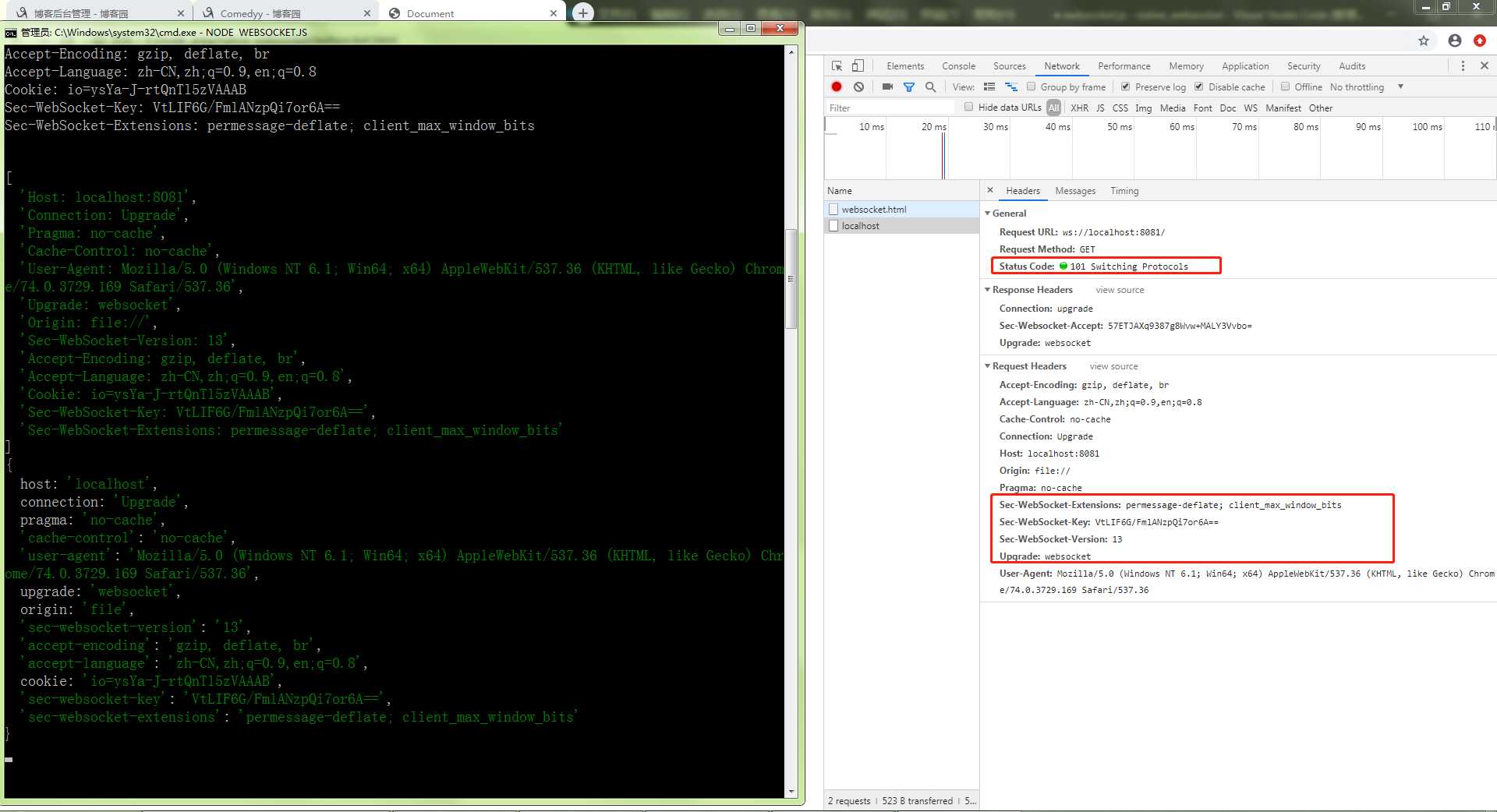Switch to large request rows view
Screen dimensions: 1497x812
pyautogui.click(x=989, y=86)
